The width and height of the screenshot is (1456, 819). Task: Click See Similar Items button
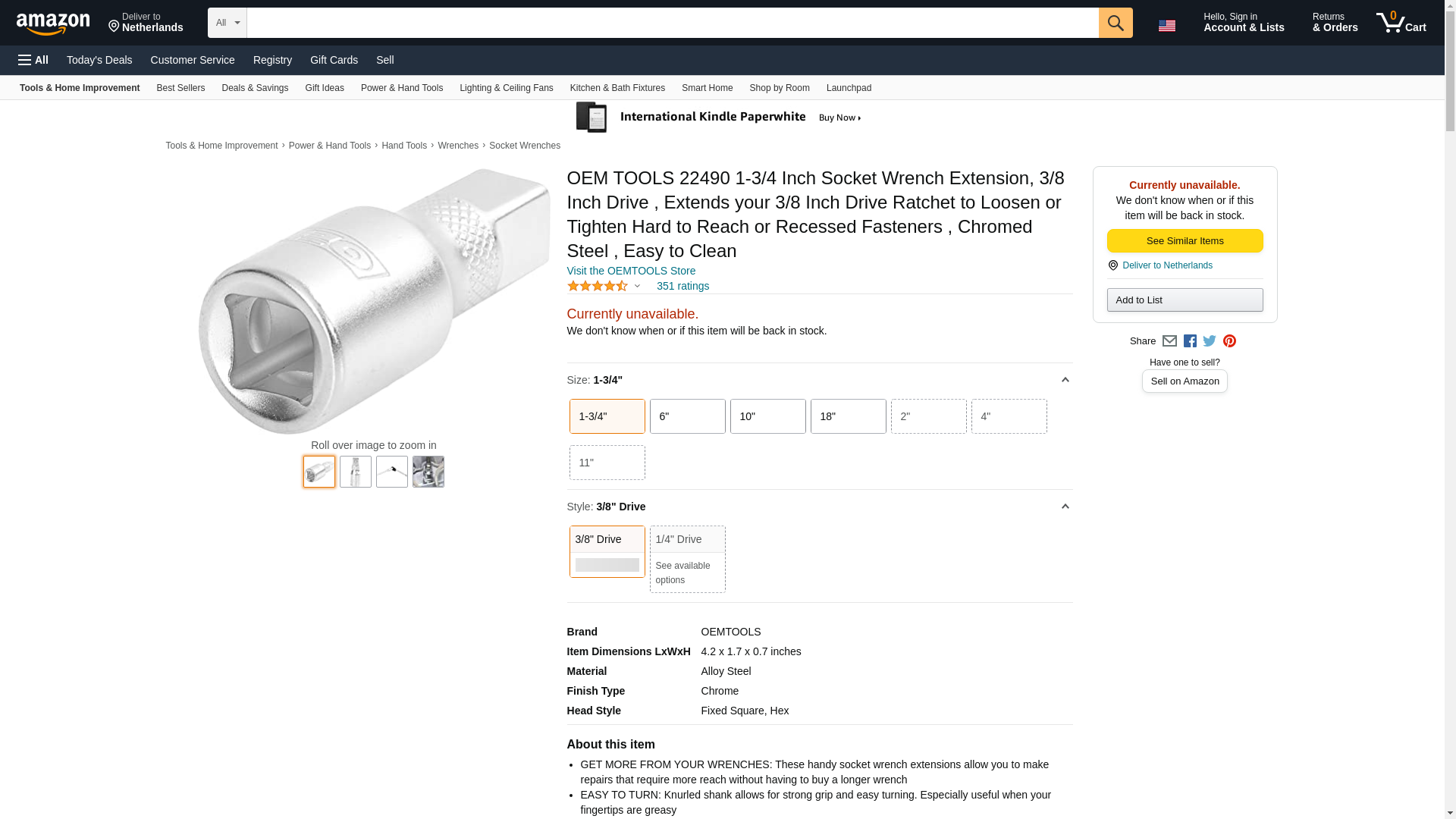tap(1185, 241)
